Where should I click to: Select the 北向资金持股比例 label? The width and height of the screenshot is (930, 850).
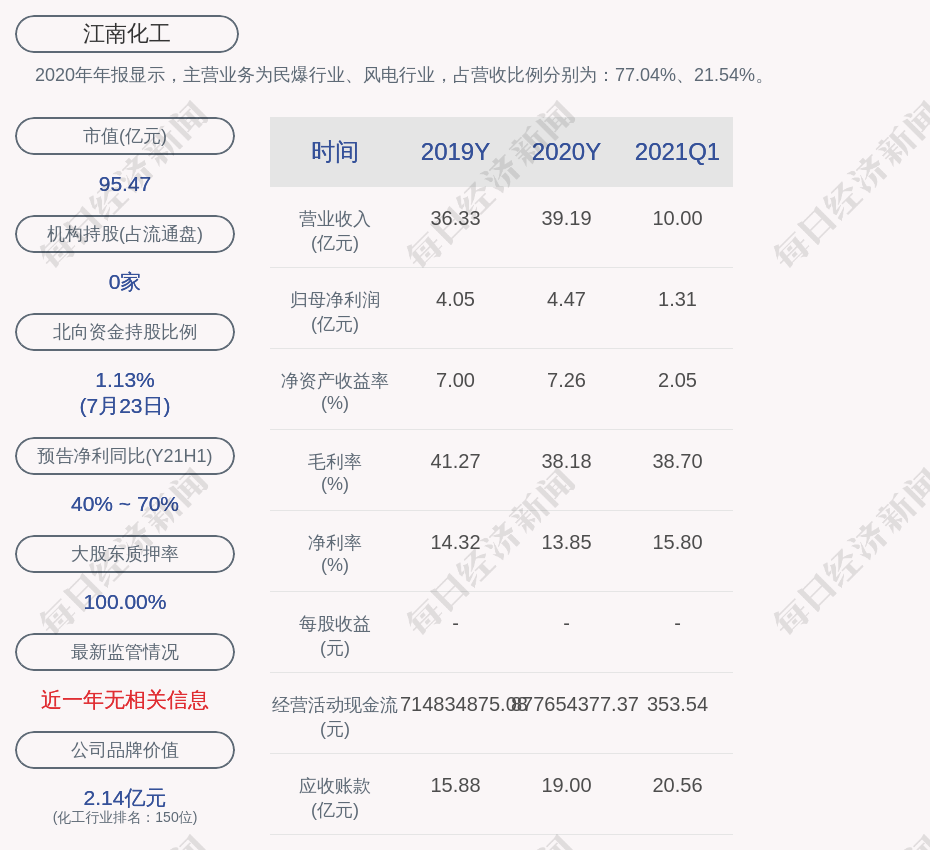click(x=125, y=332)
